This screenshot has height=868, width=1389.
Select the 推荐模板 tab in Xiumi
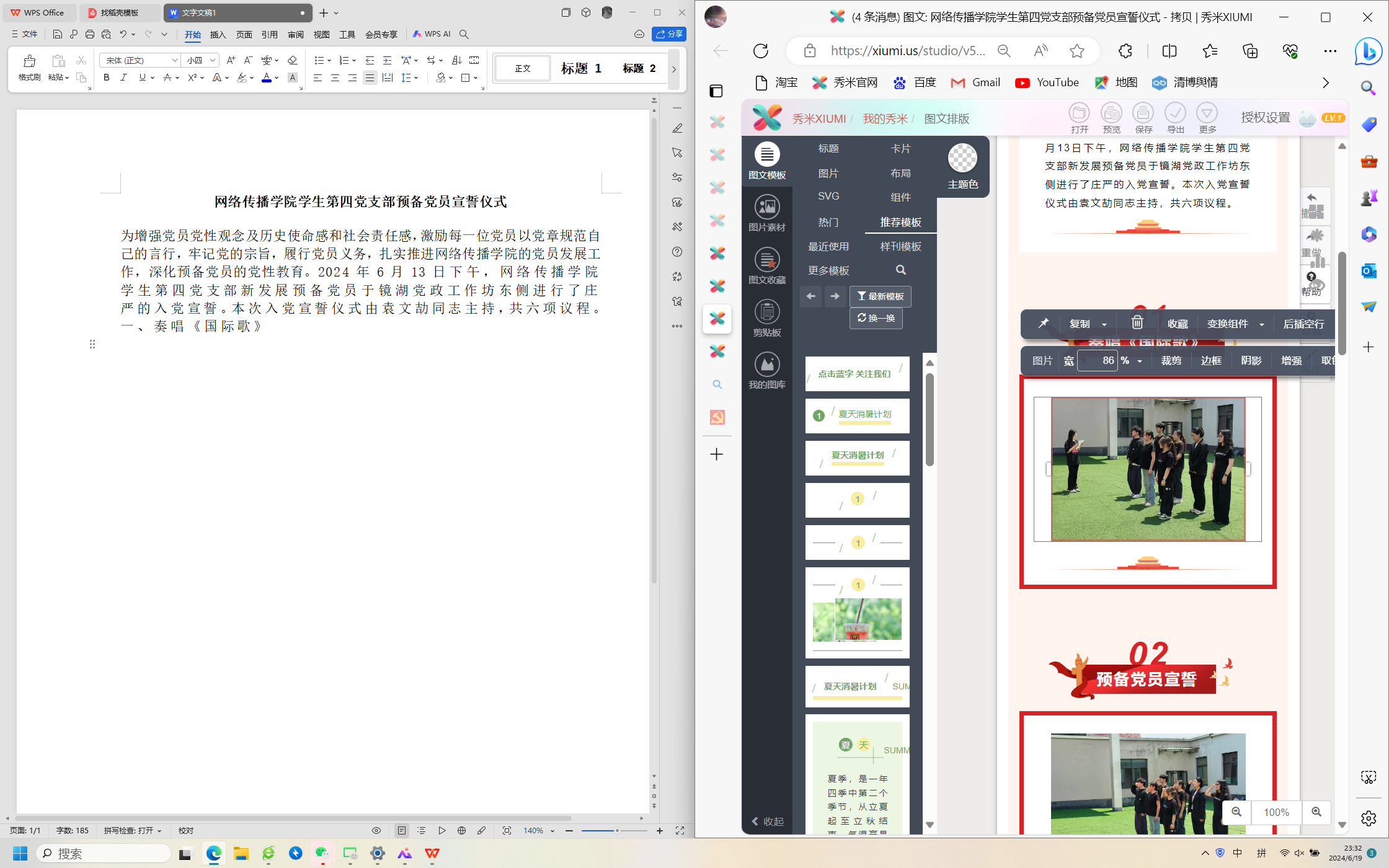point(900,222)
